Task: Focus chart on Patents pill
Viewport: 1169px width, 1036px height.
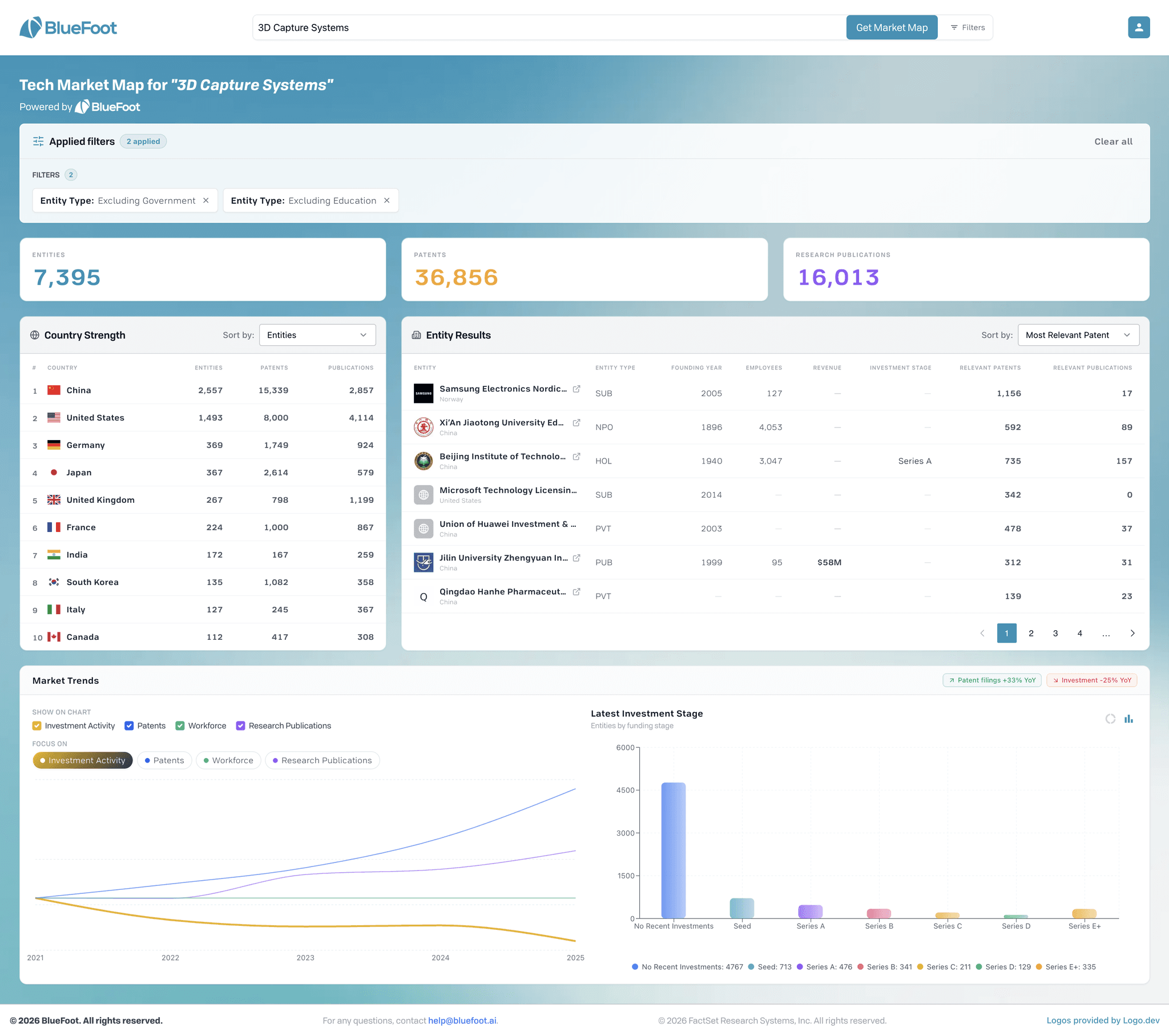Action: click(164, 760)
